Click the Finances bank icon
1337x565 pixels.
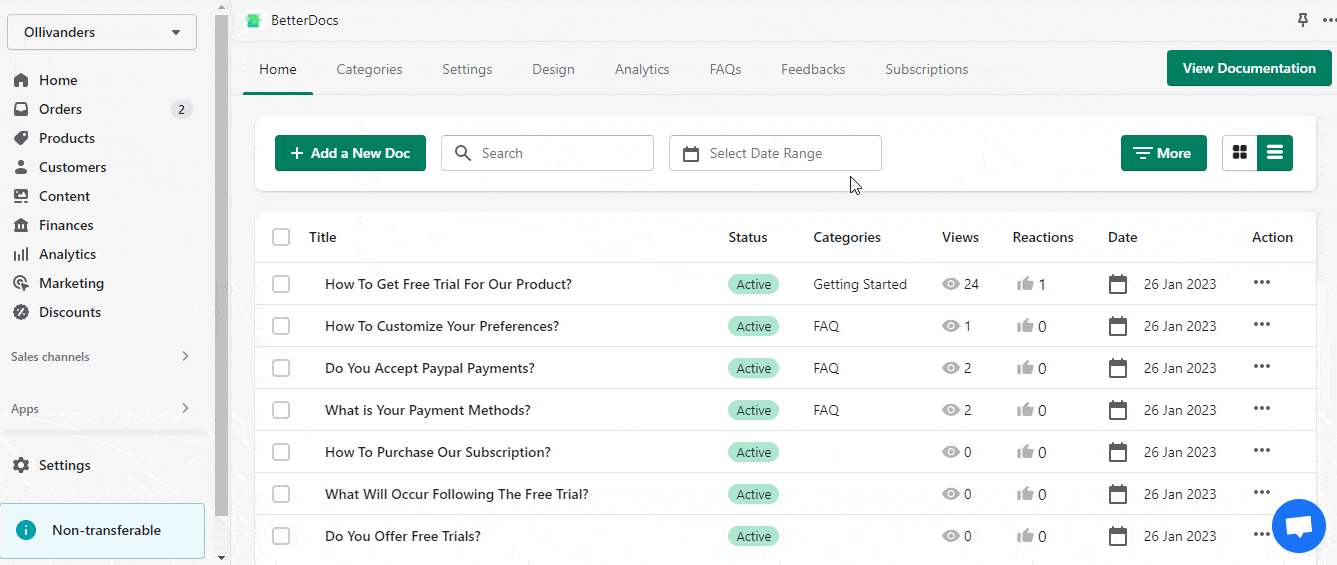coord(21,225)
